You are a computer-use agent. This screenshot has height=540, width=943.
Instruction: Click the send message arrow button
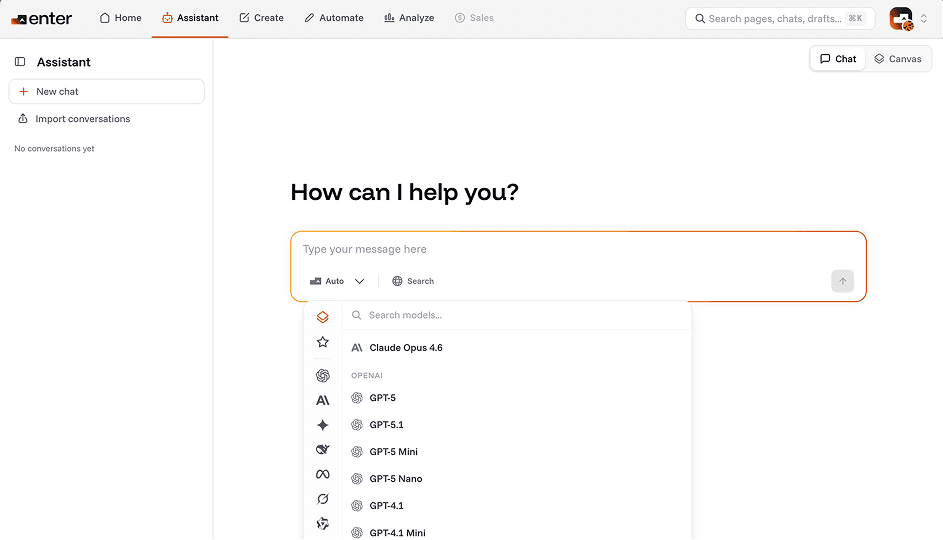(842, 281)
